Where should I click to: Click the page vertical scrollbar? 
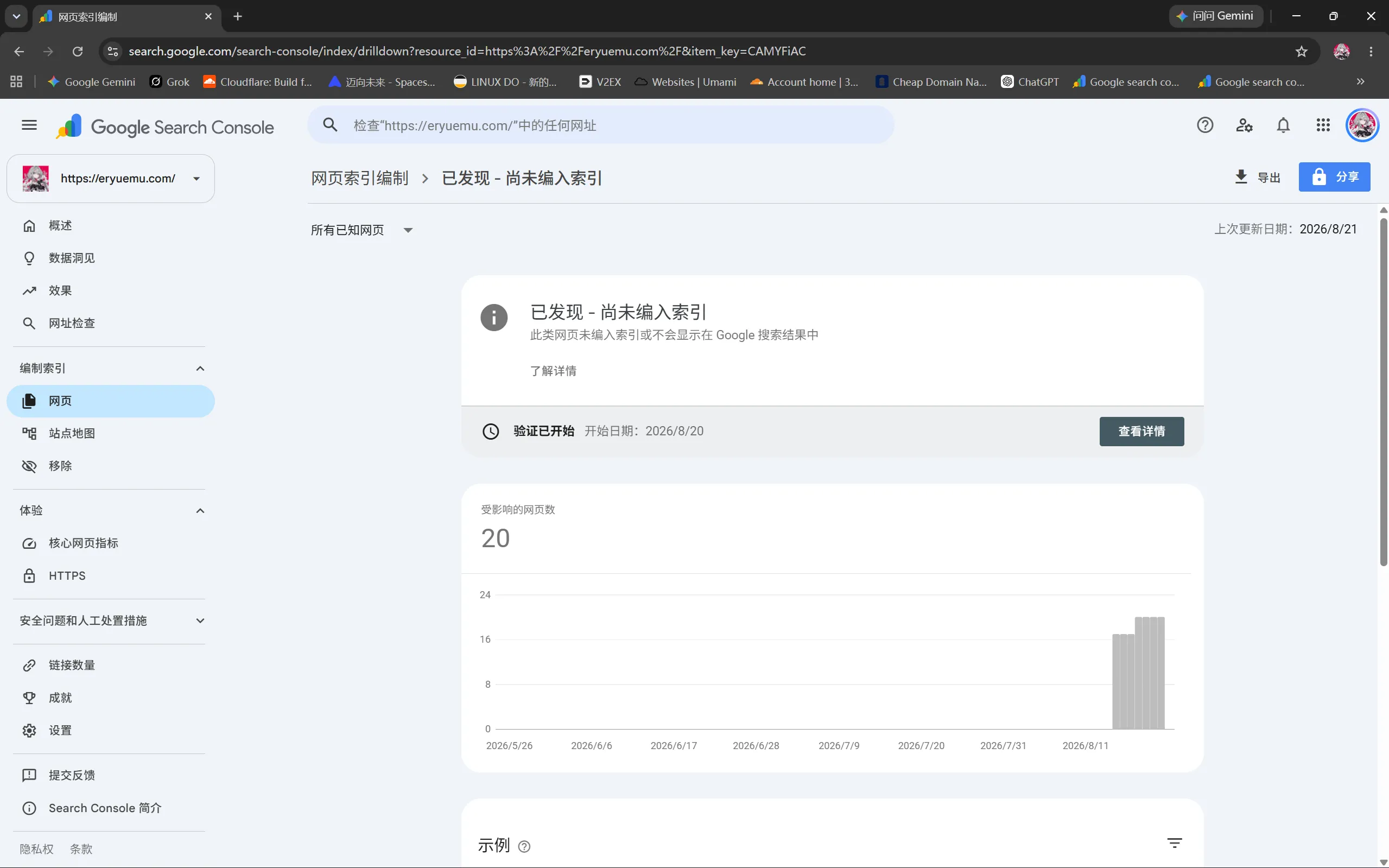1384,392
